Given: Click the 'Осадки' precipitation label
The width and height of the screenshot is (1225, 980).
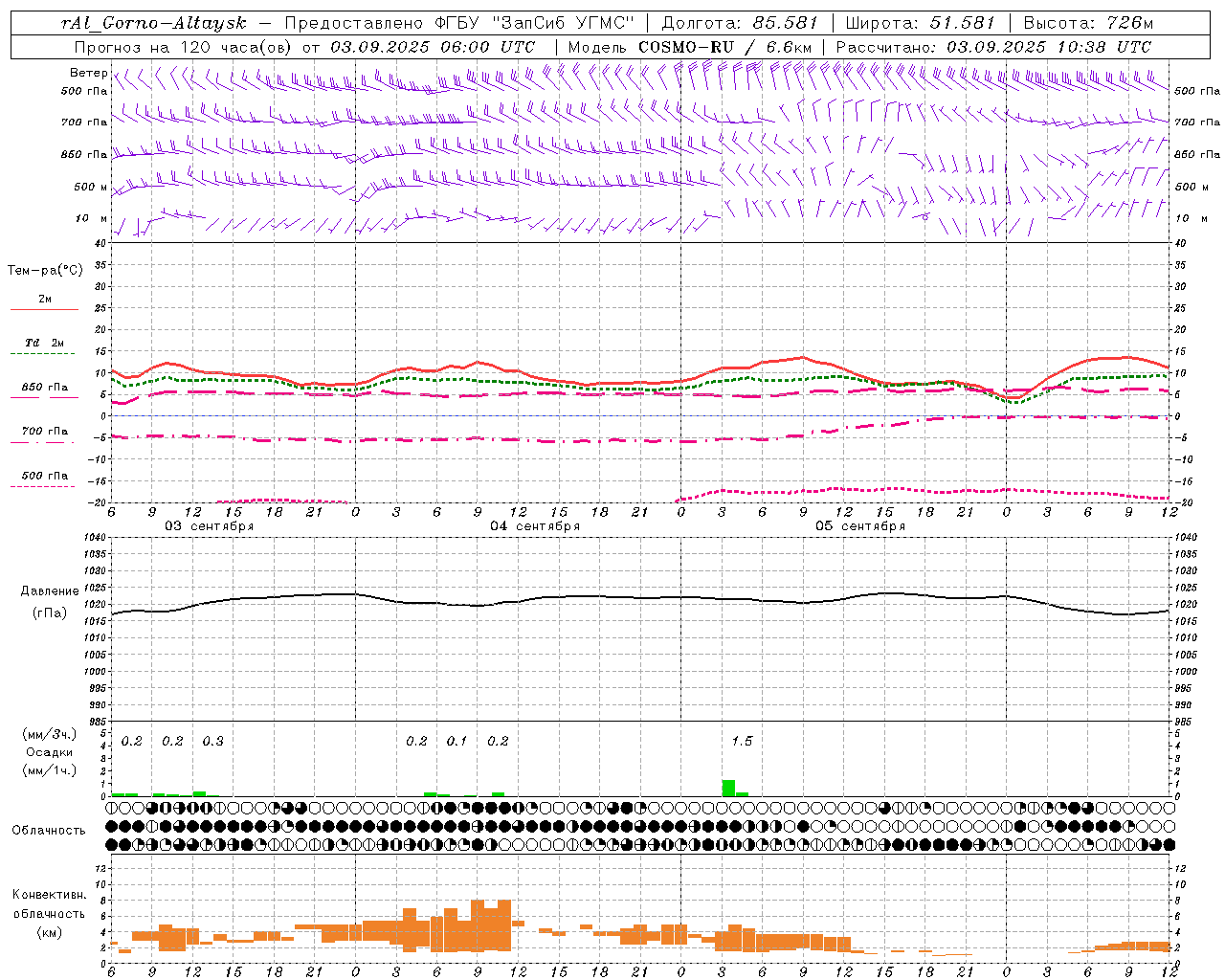Looking at the screenshot, I should click(50, 752).
